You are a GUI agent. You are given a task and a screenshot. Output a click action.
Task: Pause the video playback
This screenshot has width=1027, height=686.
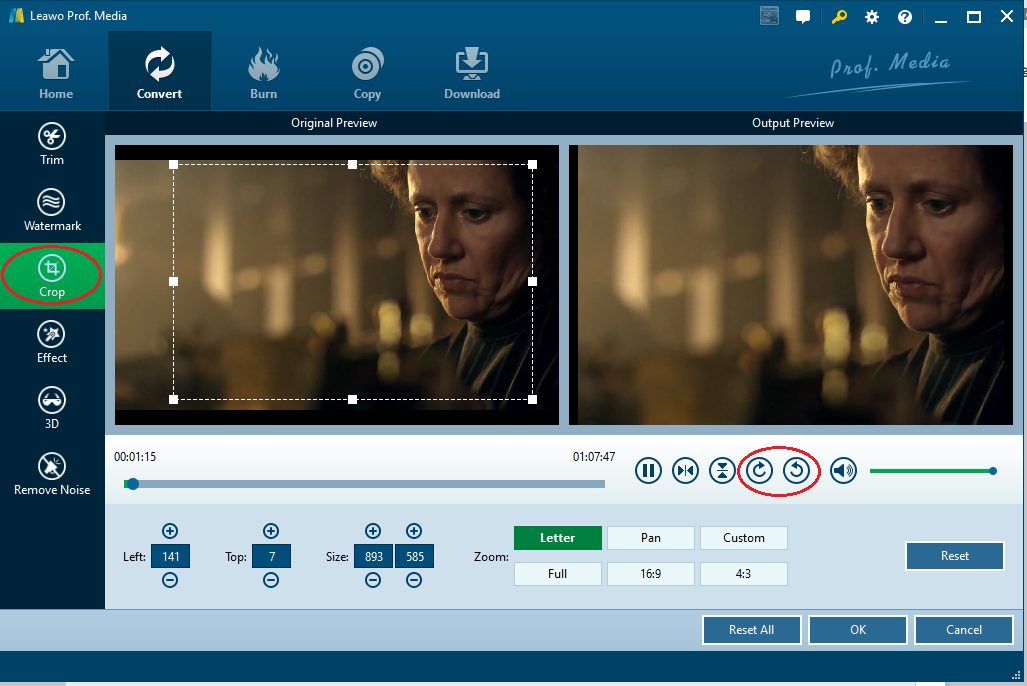(x=648, y=470)
